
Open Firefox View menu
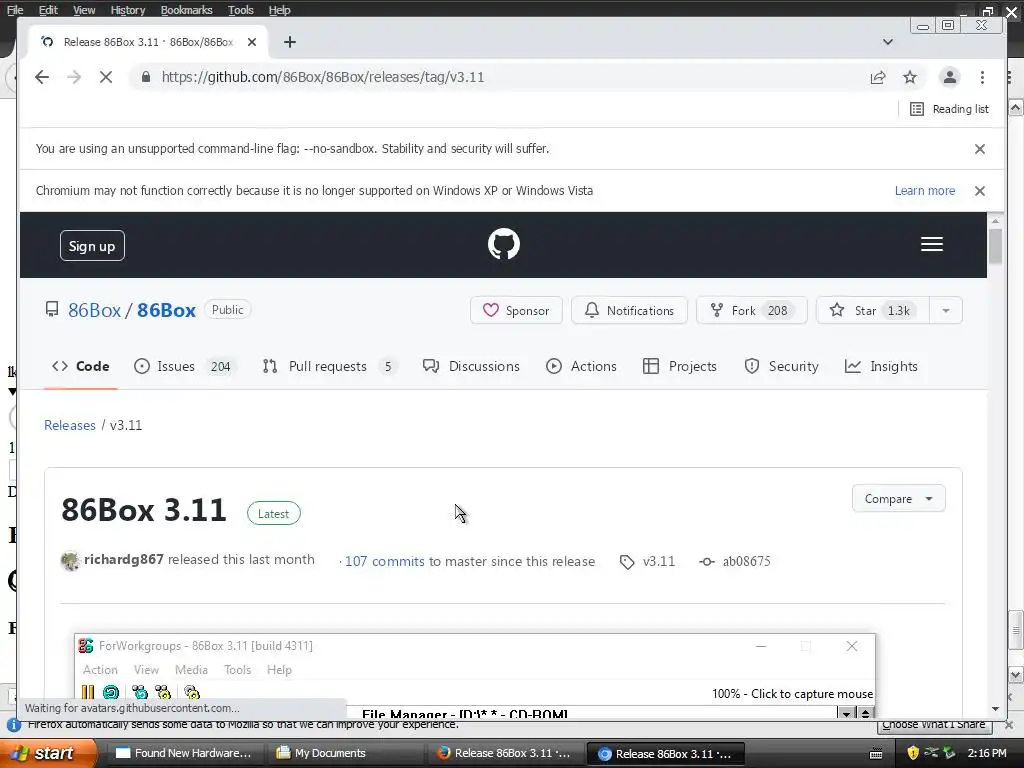pyautogui.click(x=84, y=10)
